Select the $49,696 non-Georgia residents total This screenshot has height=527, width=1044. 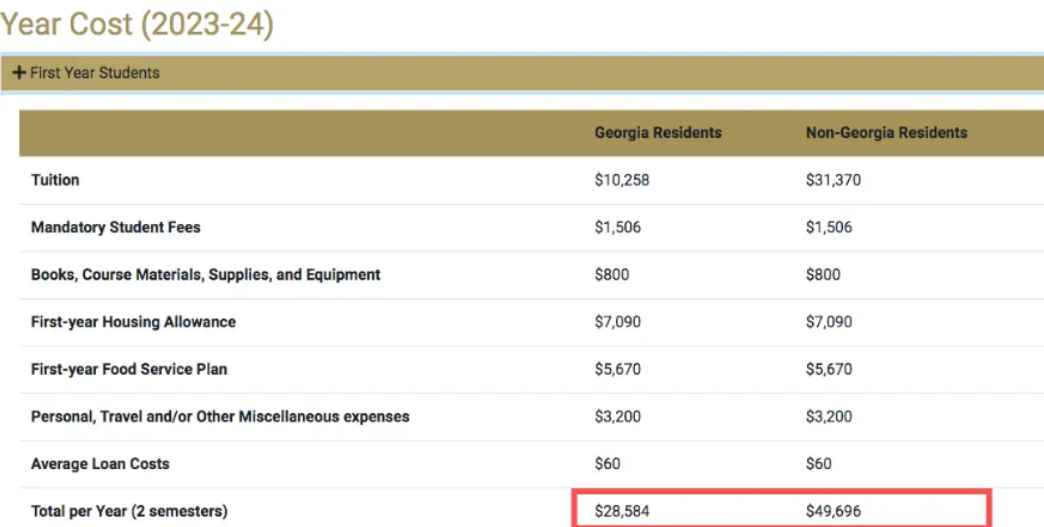coord(833,511)
